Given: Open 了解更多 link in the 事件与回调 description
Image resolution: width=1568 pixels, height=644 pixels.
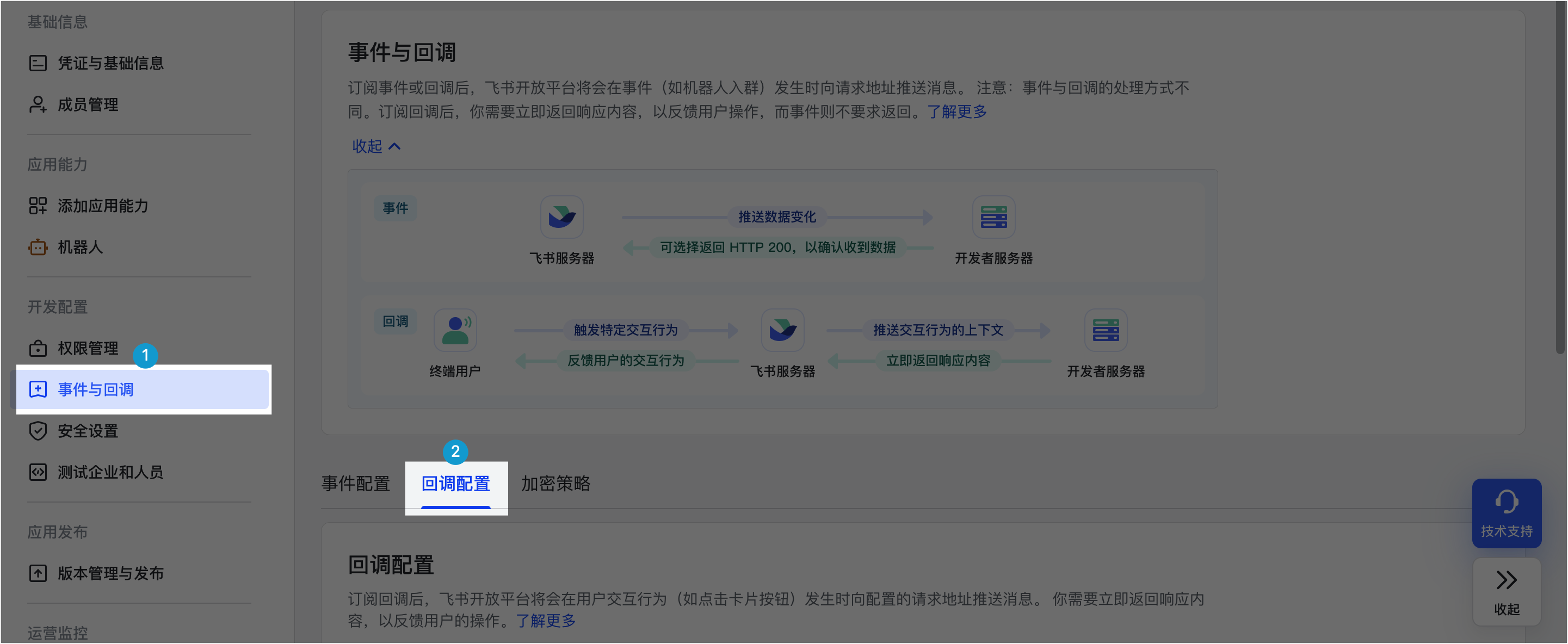Looking at the screenshot, I should click(956, 112).
